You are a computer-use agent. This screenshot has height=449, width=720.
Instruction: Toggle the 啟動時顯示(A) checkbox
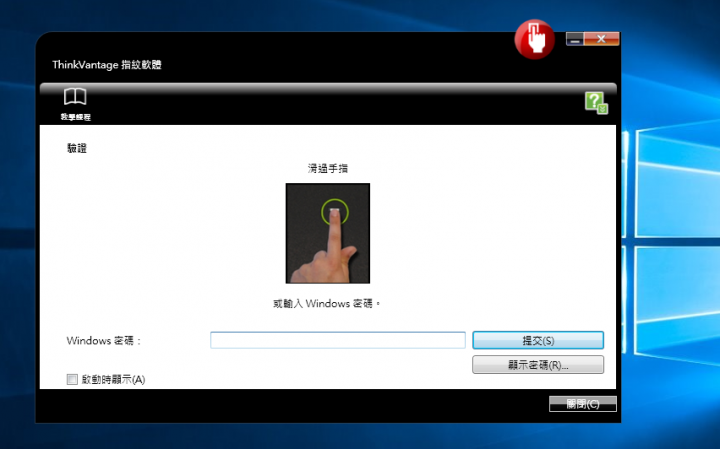pyautogui.click(x=72, y=379)
